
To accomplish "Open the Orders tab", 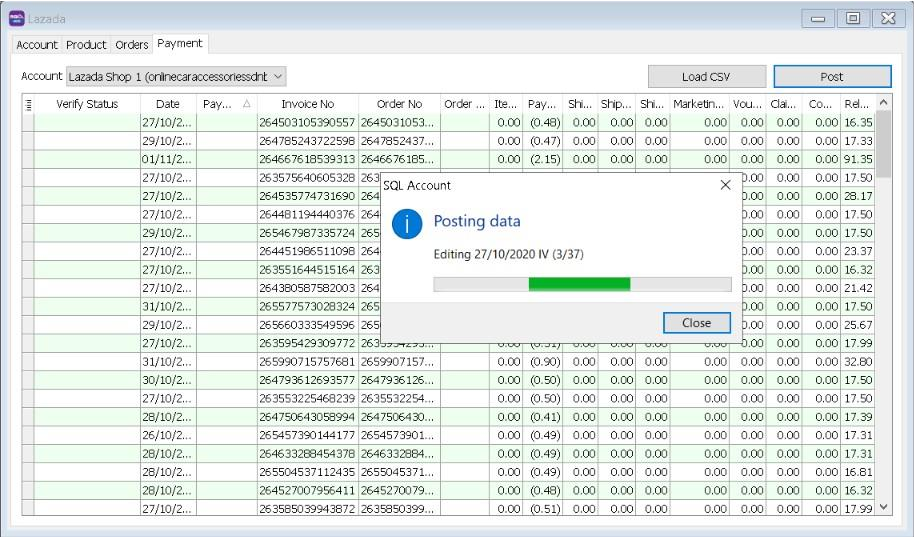I will tap(131, 45).
